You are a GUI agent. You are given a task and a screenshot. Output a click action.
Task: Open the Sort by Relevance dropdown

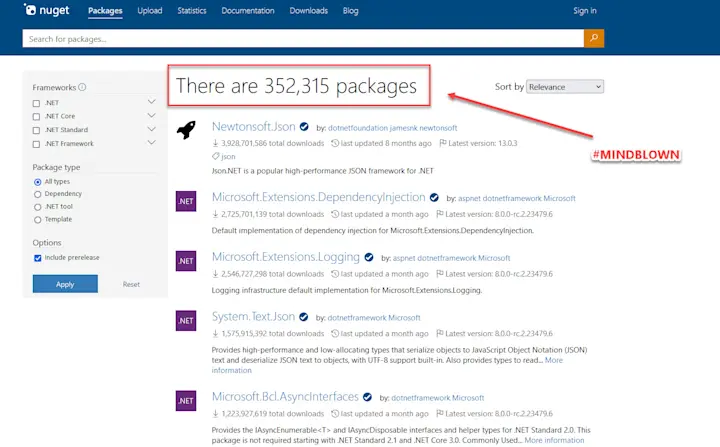[565, 86]
